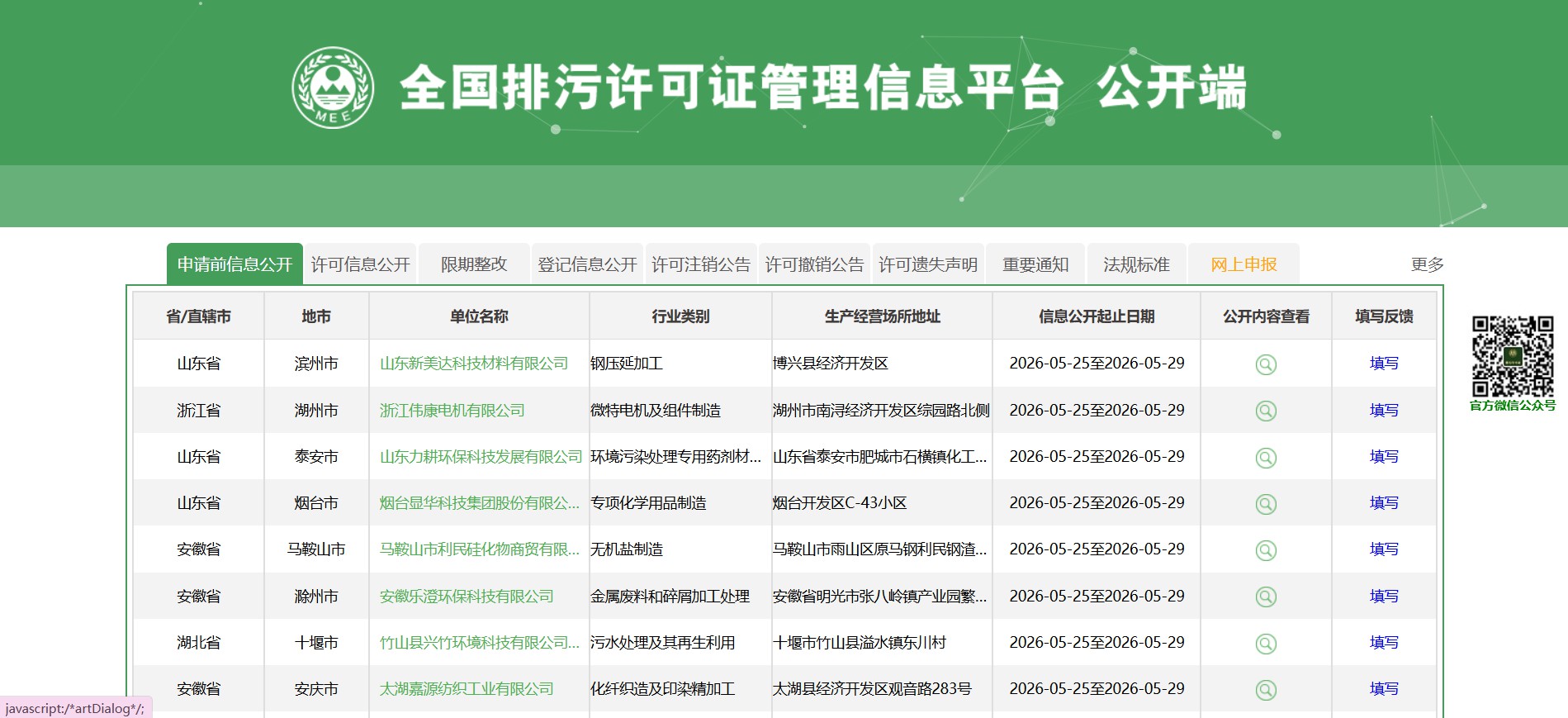This screenshot has height=718, width=1568.
Task: Click the 填写反馈 column header
Action: click(1384, 316)
